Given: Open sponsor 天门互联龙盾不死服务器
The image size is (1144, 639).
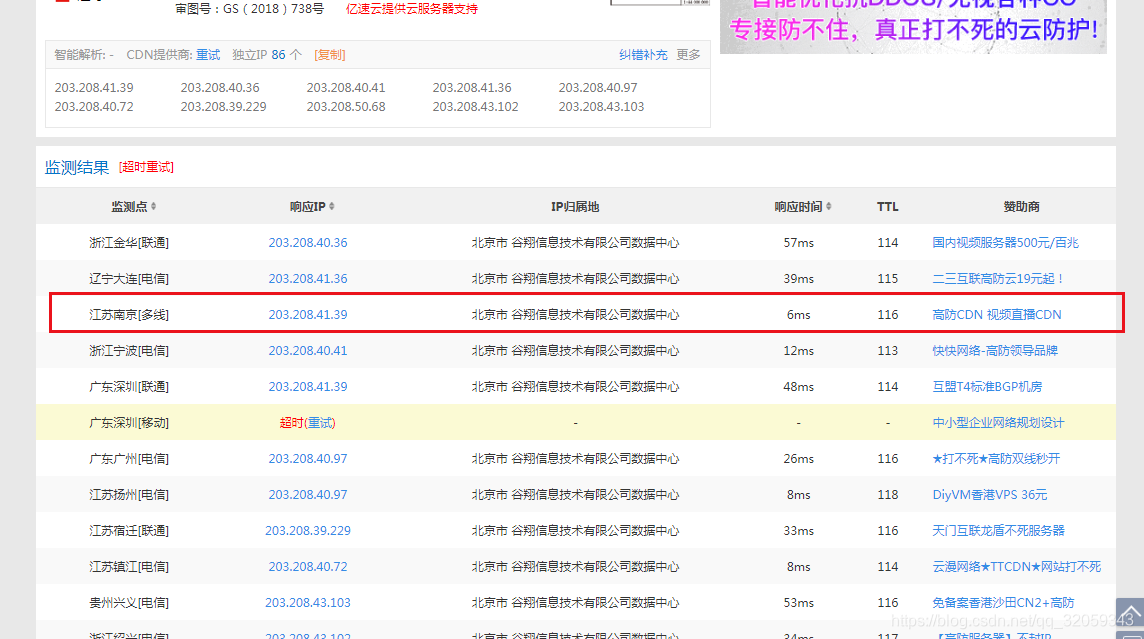Looking at the screenshot, I should pyautogui.click(x=998, y=530).
